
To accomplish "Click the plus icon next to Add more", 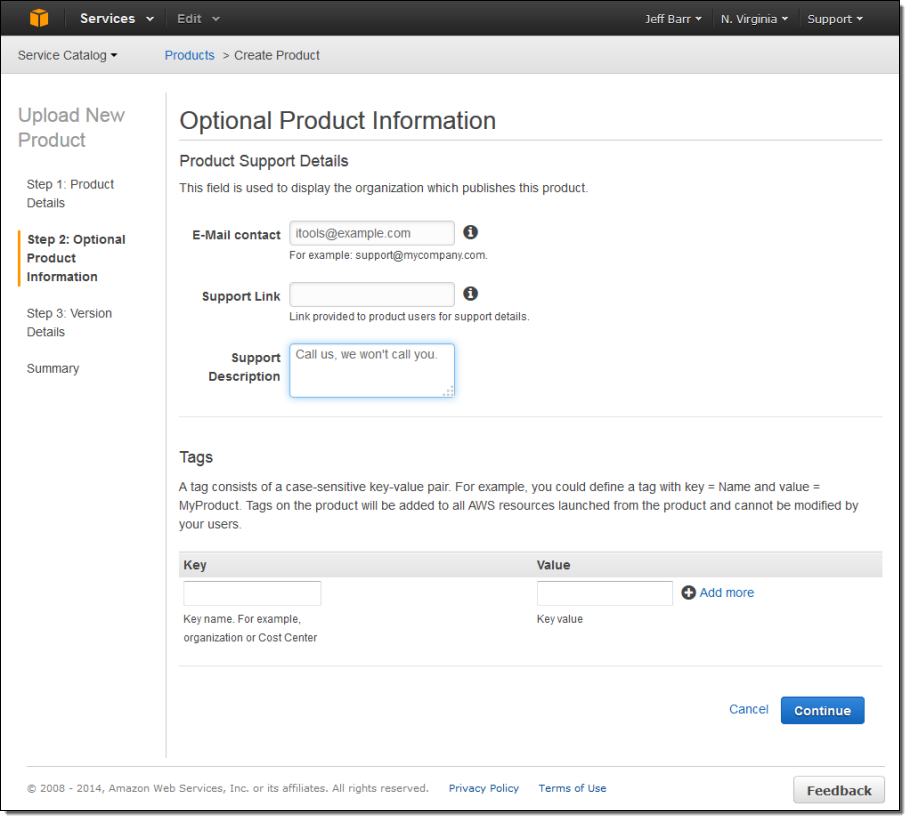I will tap(688, 593).
